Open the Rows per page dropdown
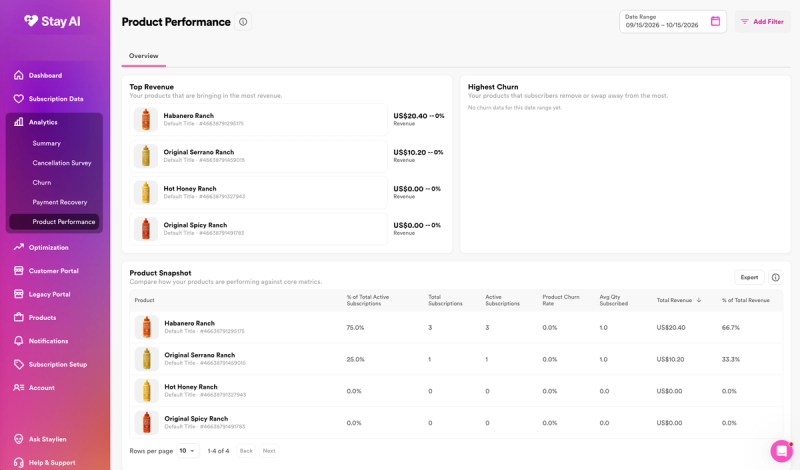The height and width of the screenshot is (470, 800). pyautogui.click(x=188, y=451)
